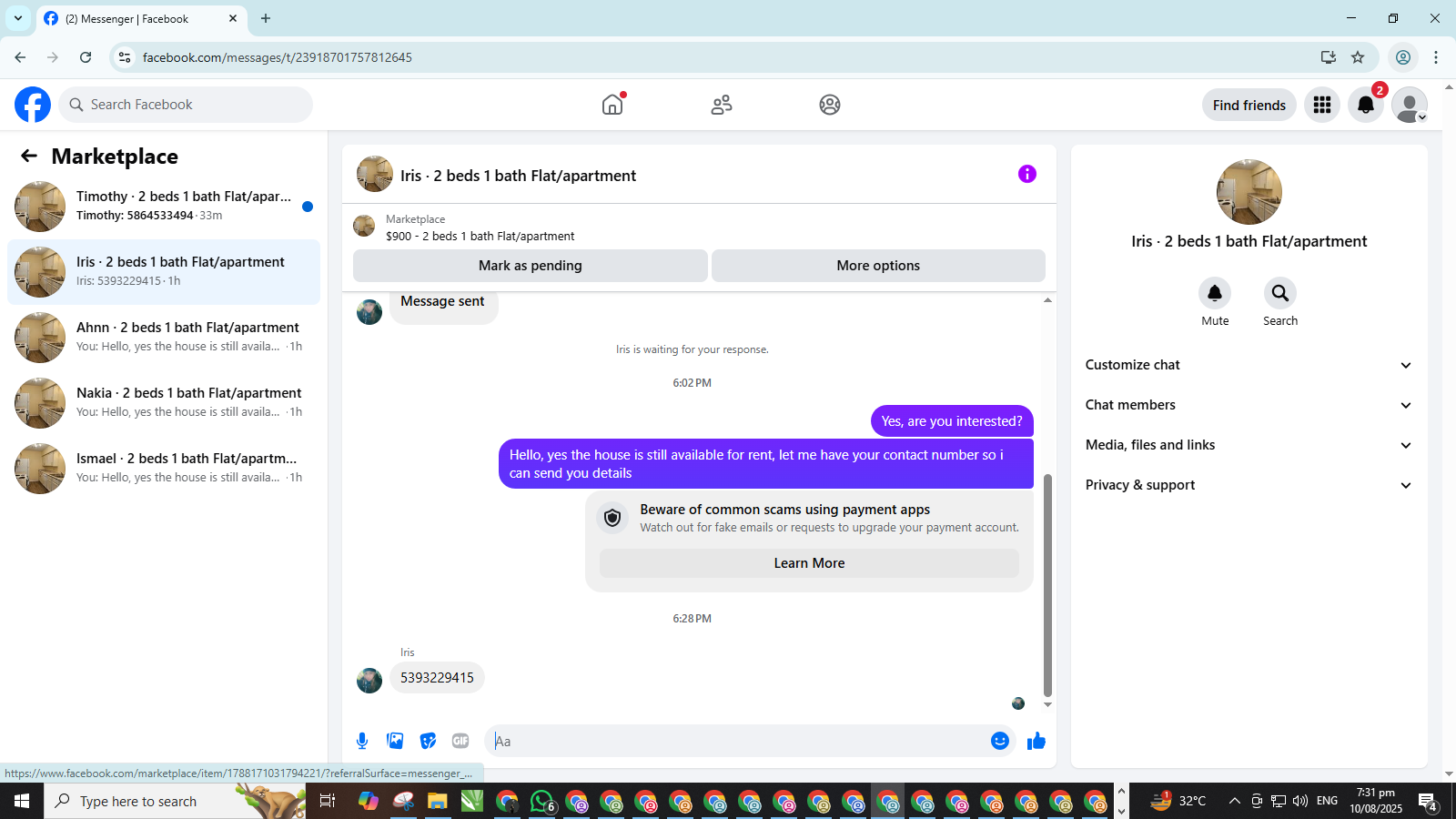The image size is (1456, 819).
Task: Send a voice clip with the microphone icon
Action: tap(362, 741)
